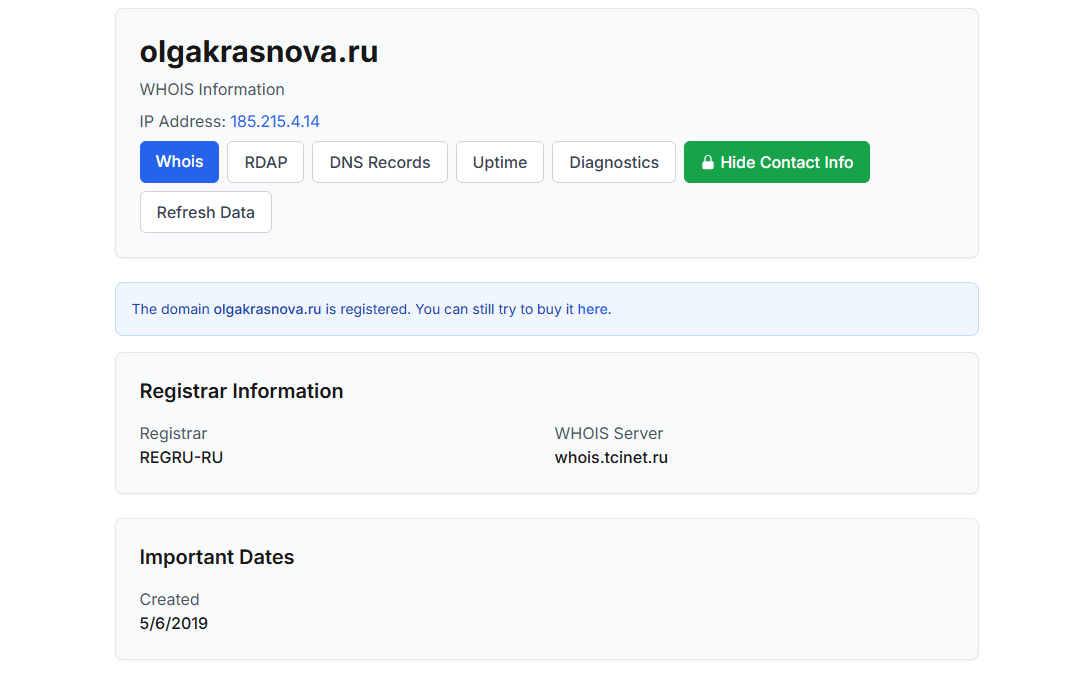Viewport: 1074px width, 675px height.
Task: Open the IP address 185.215.4.14 link
Action: pos(275,121)
